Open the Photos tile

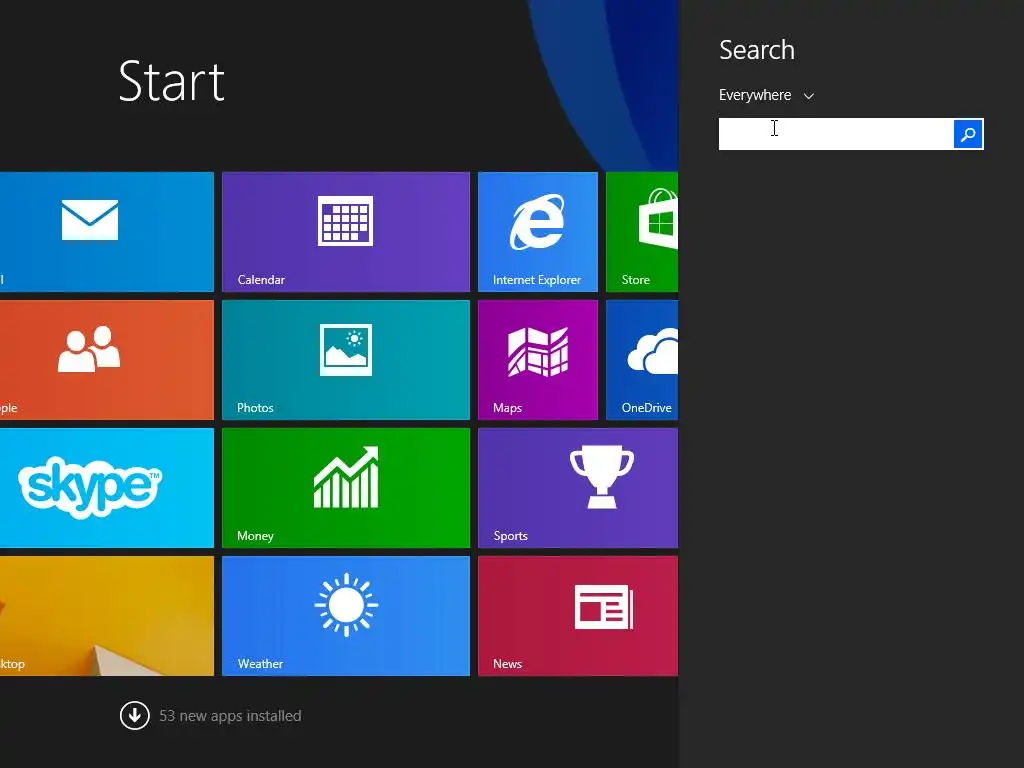pos(345,360)
